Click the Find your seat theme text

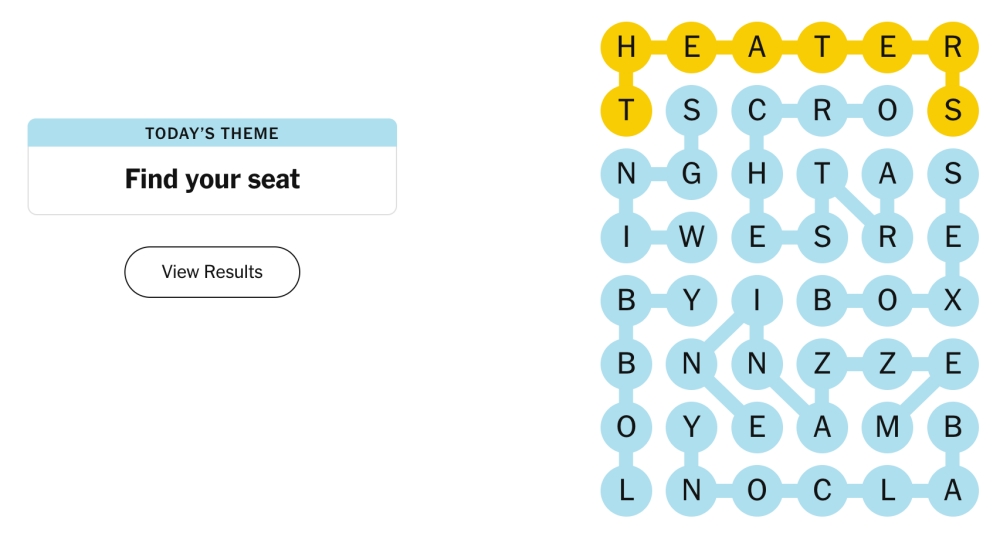pyautogui.click(x=212, y=179)
